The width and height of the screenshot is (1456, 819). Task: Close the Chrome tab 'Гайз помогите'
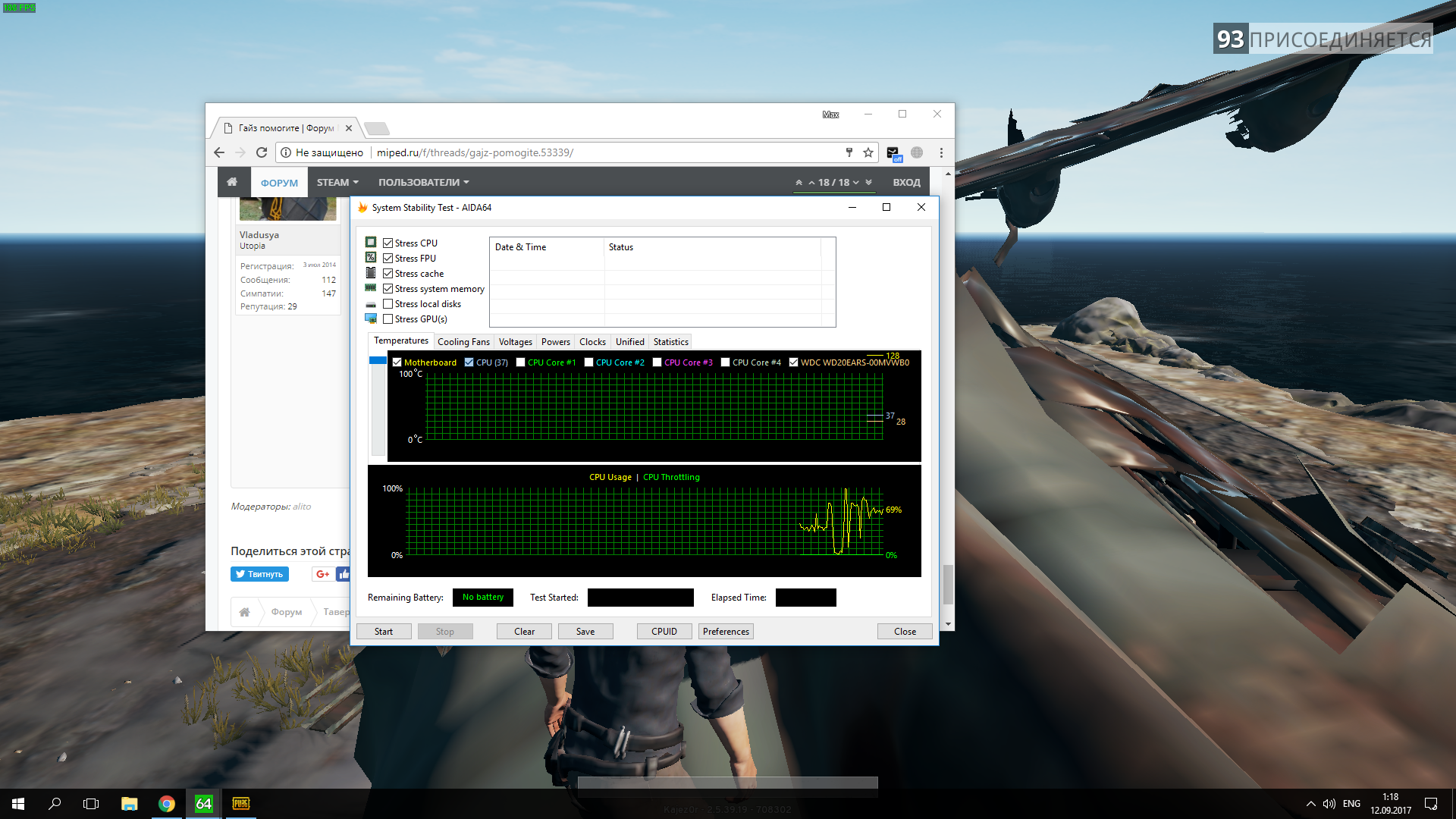coord(349,128)
